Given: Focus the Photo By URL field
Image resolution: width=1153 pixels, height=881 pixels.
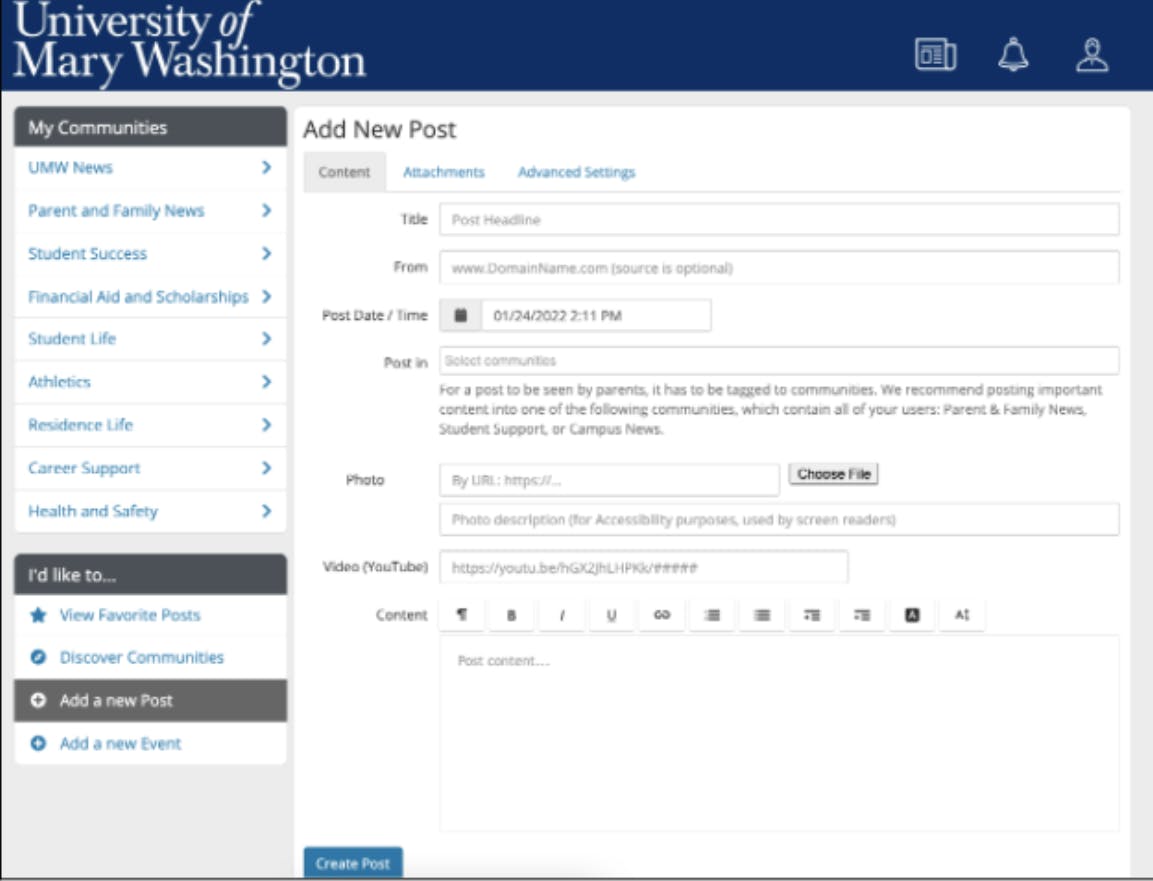Looking at the screenshot, I should click(609, 480).
